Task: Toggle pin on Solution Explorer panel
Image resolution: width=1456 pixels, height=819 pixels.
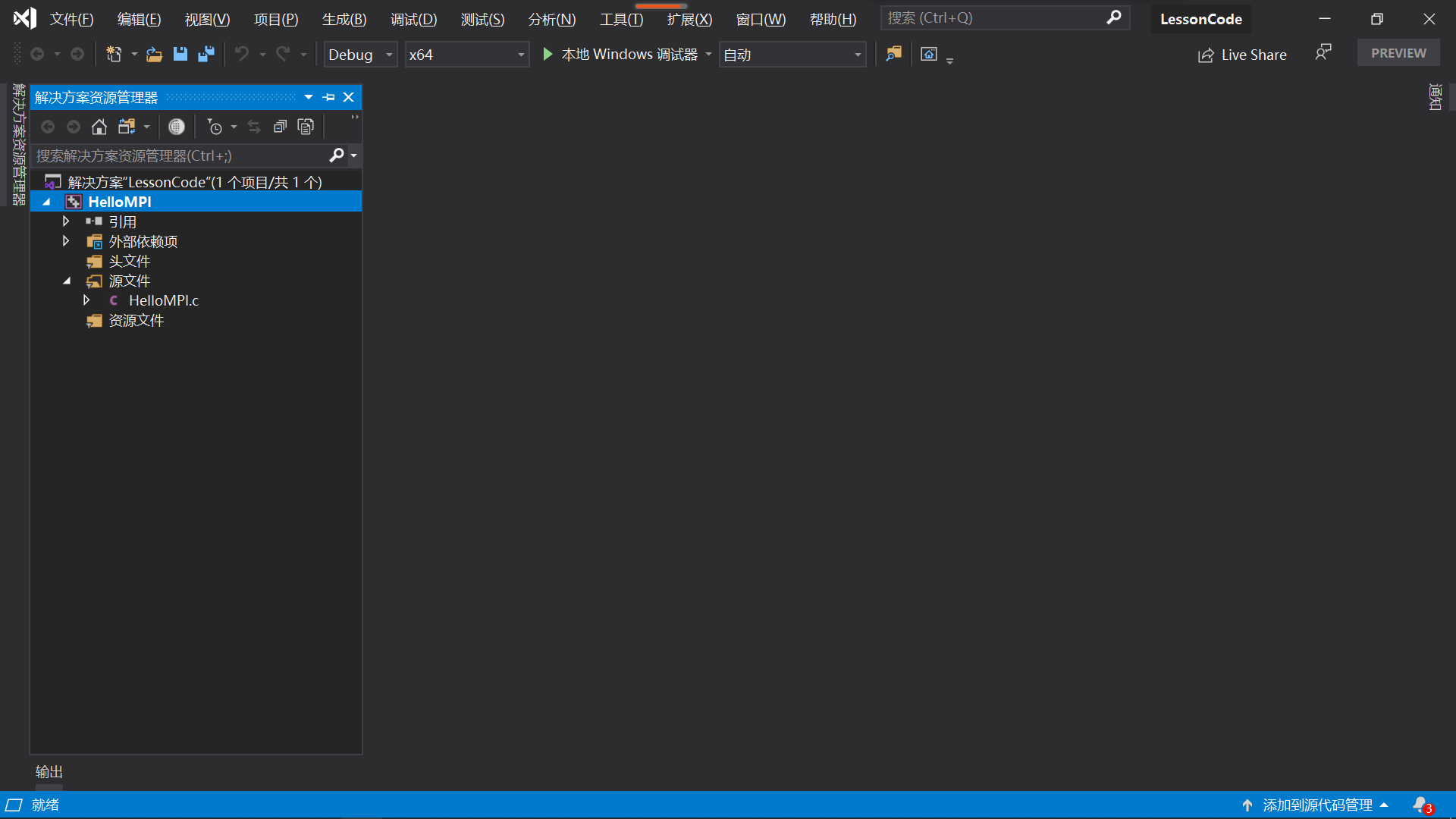Action: click(x=328, y=97)
